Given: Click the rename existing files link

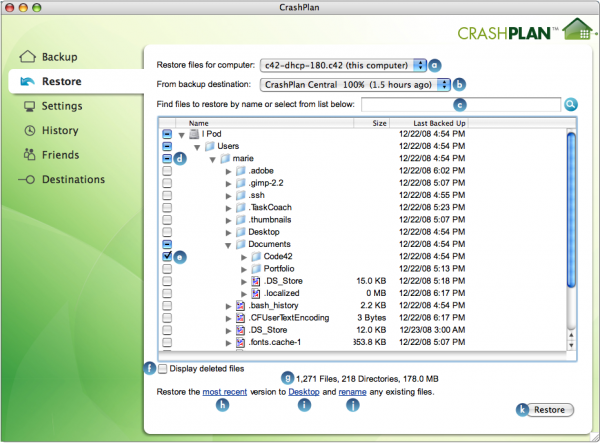Looking at the screenshot, I should coord(352,392).
